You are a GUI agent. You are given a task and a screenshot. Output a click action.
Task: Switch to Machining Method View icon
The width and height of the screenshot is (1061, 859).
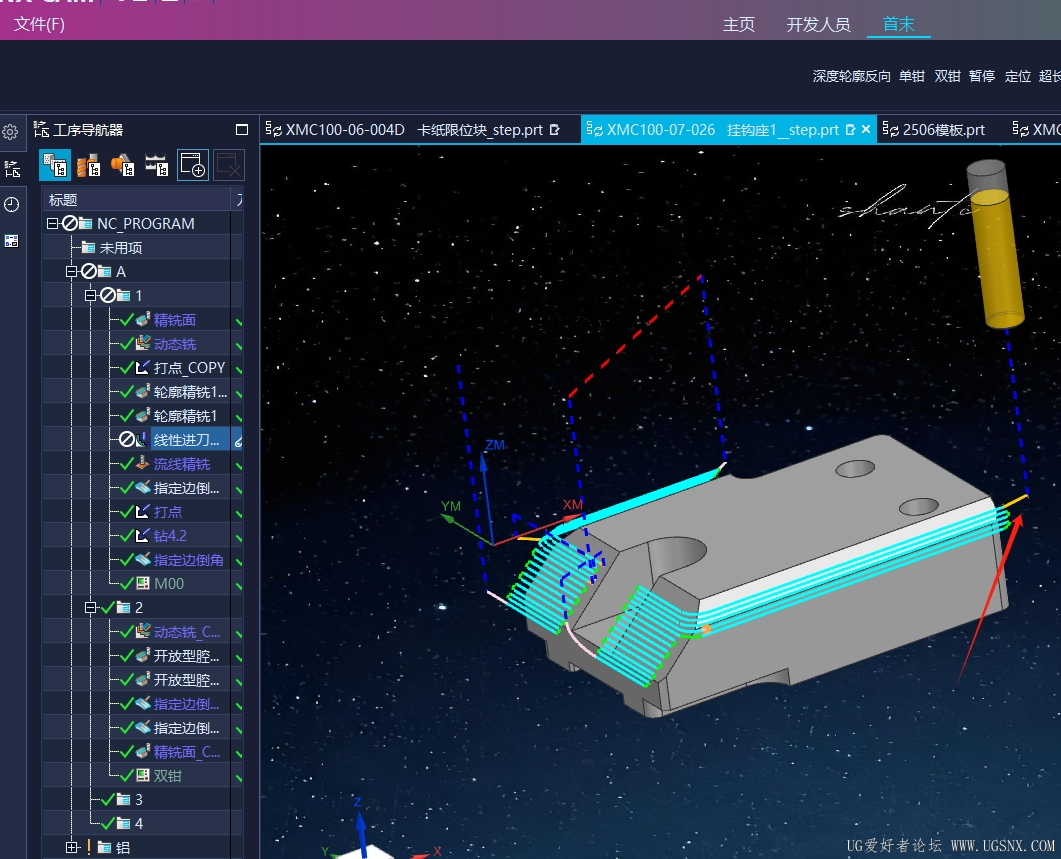pos(156,165)
